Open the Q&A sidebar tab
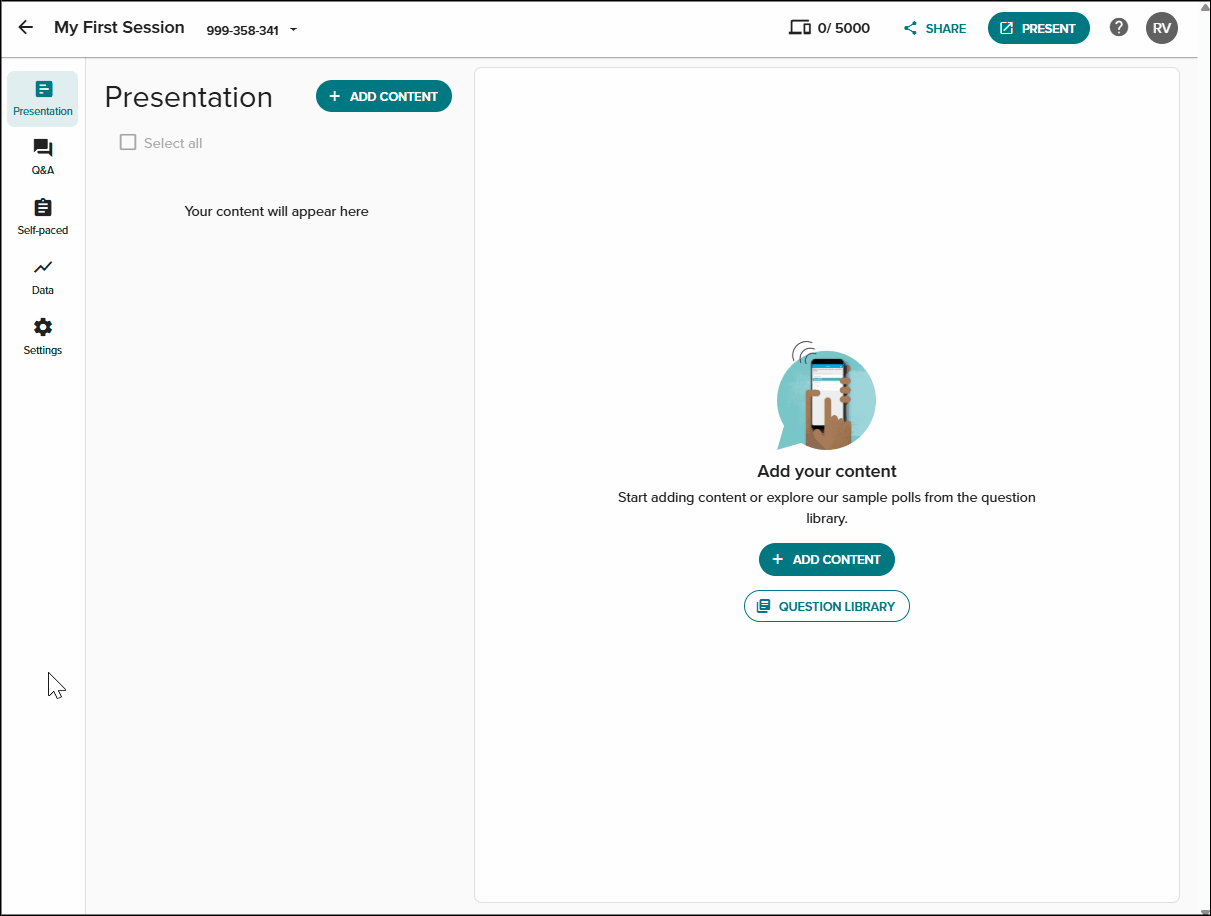Screen dimensions: 1211x916 tap(43, 158)
